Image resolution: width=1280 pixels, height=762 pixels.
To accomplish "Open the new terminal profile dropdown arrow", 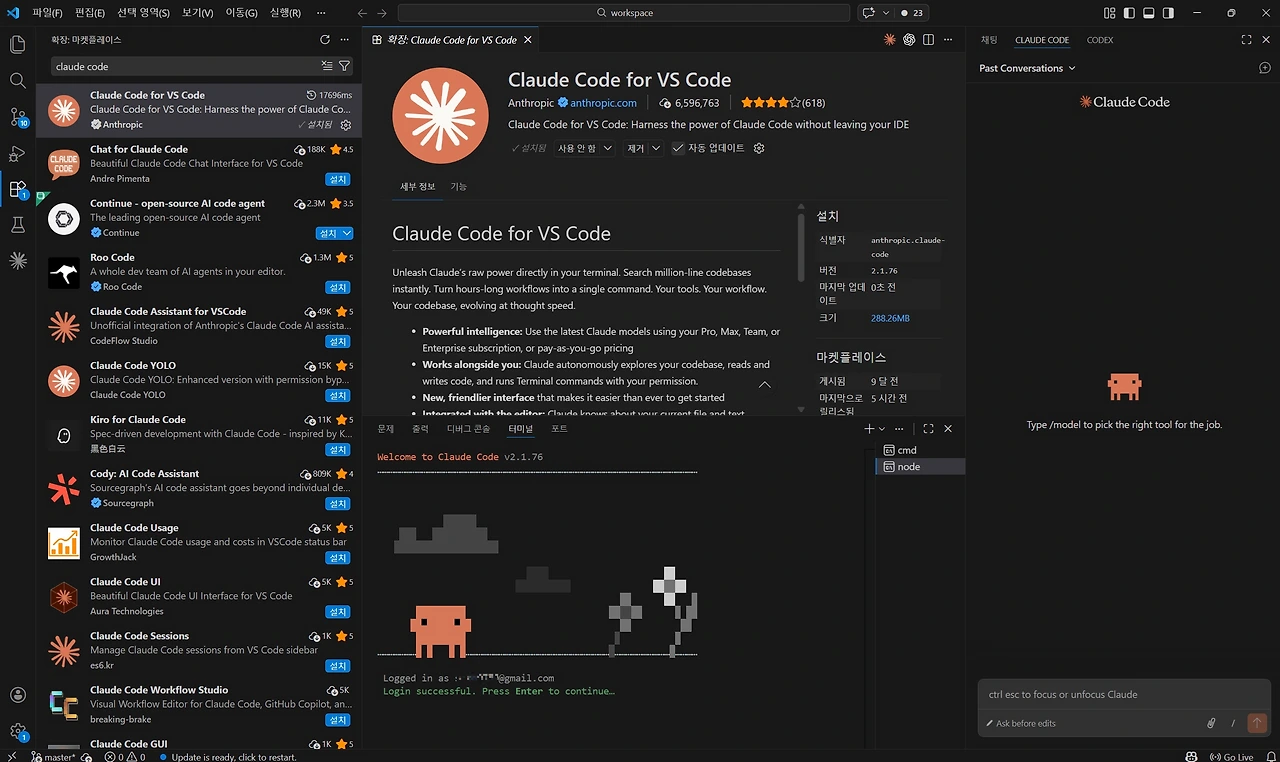I will (x=881, y=428).
